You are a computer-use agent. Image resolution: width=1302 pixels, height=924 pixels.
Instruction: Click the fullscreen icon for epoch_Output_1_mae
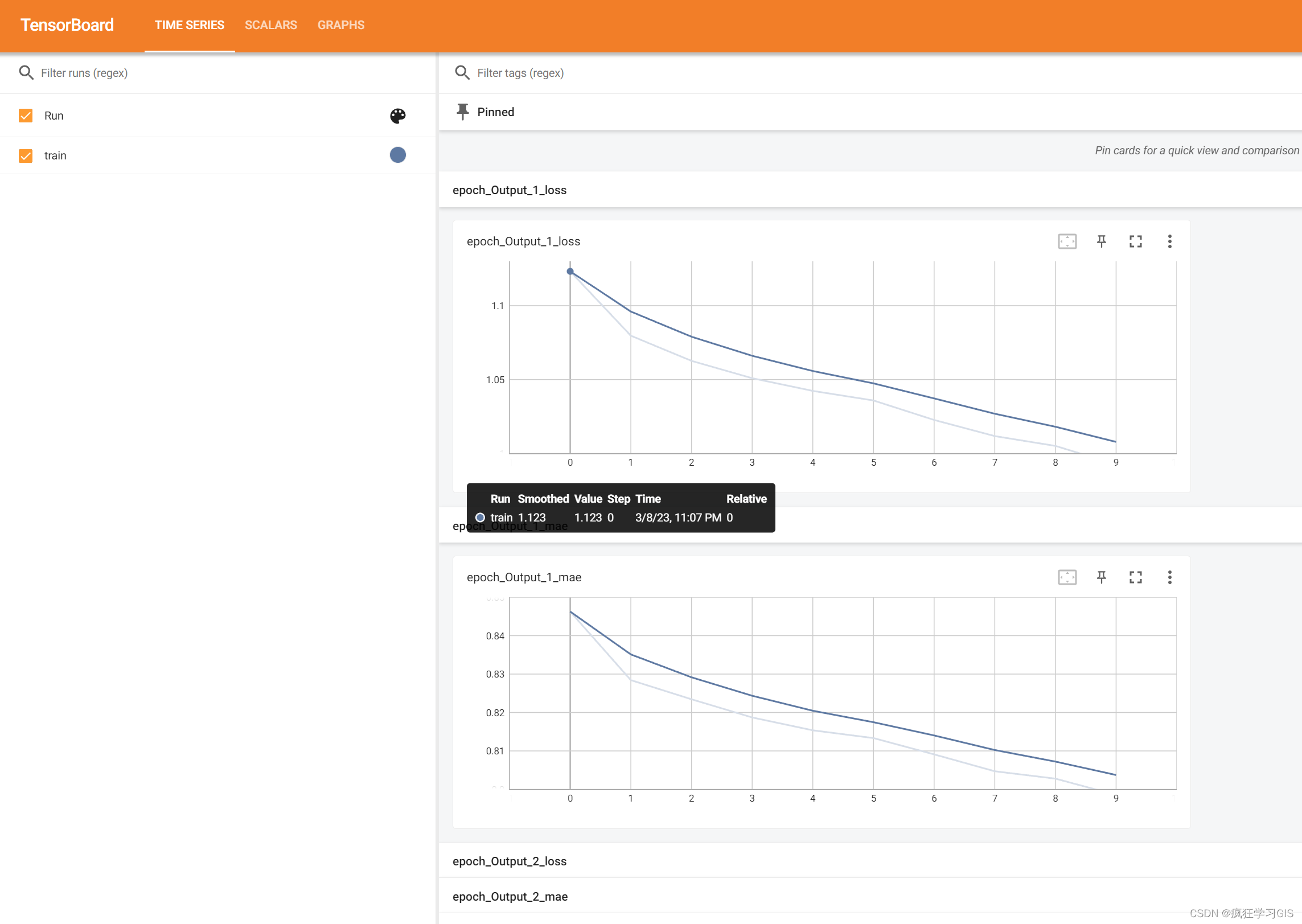1135,577
